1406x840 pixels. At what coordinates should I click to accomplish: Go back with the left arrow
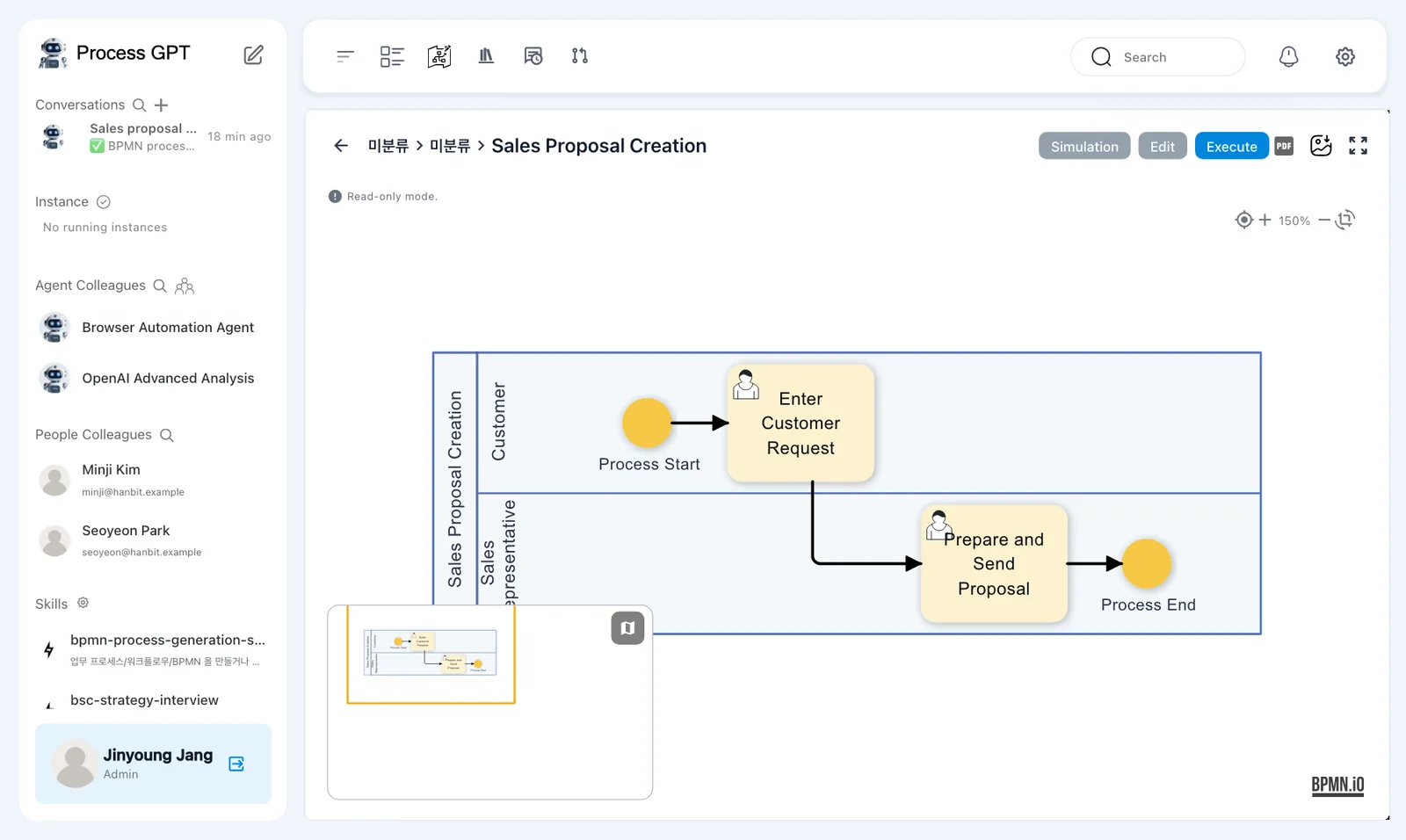tap(341, 146)
